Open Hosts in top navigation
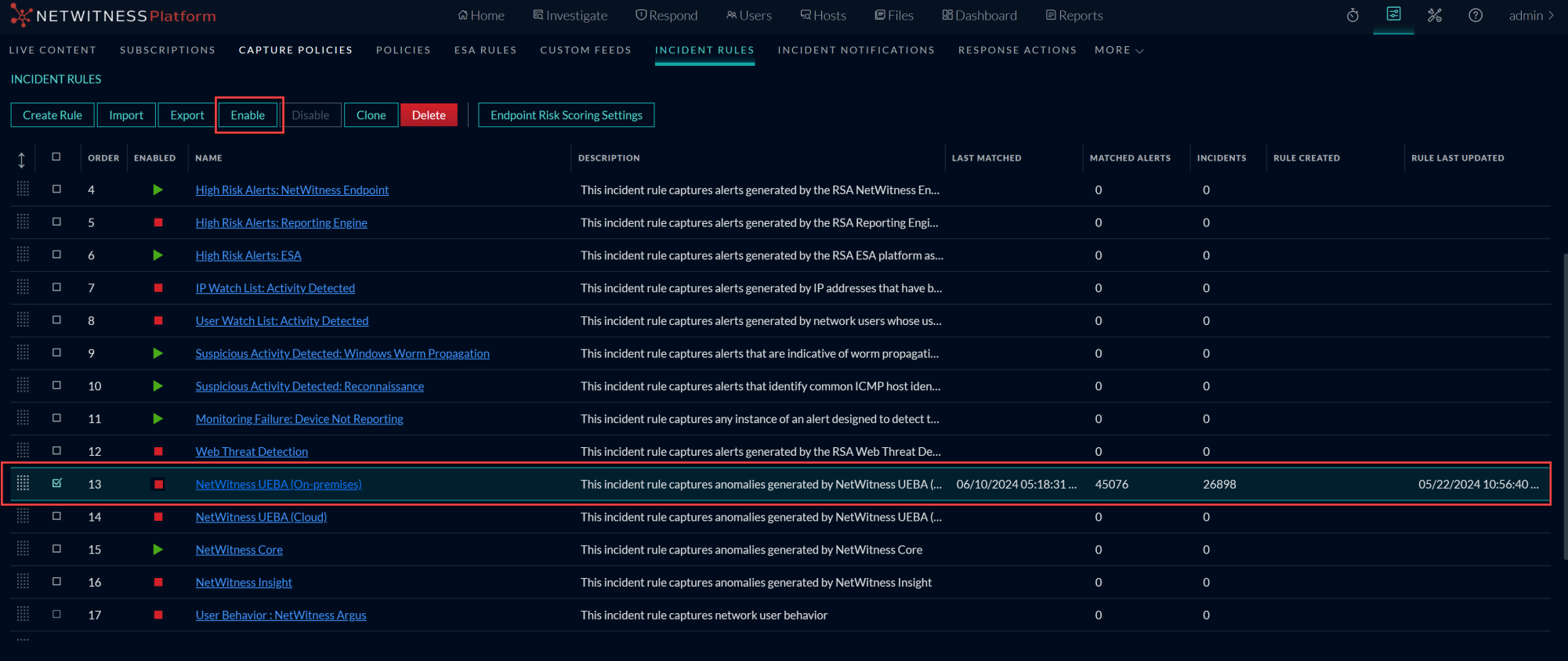The height and width of the screenshot is (661, 1568). coord(823,16)
